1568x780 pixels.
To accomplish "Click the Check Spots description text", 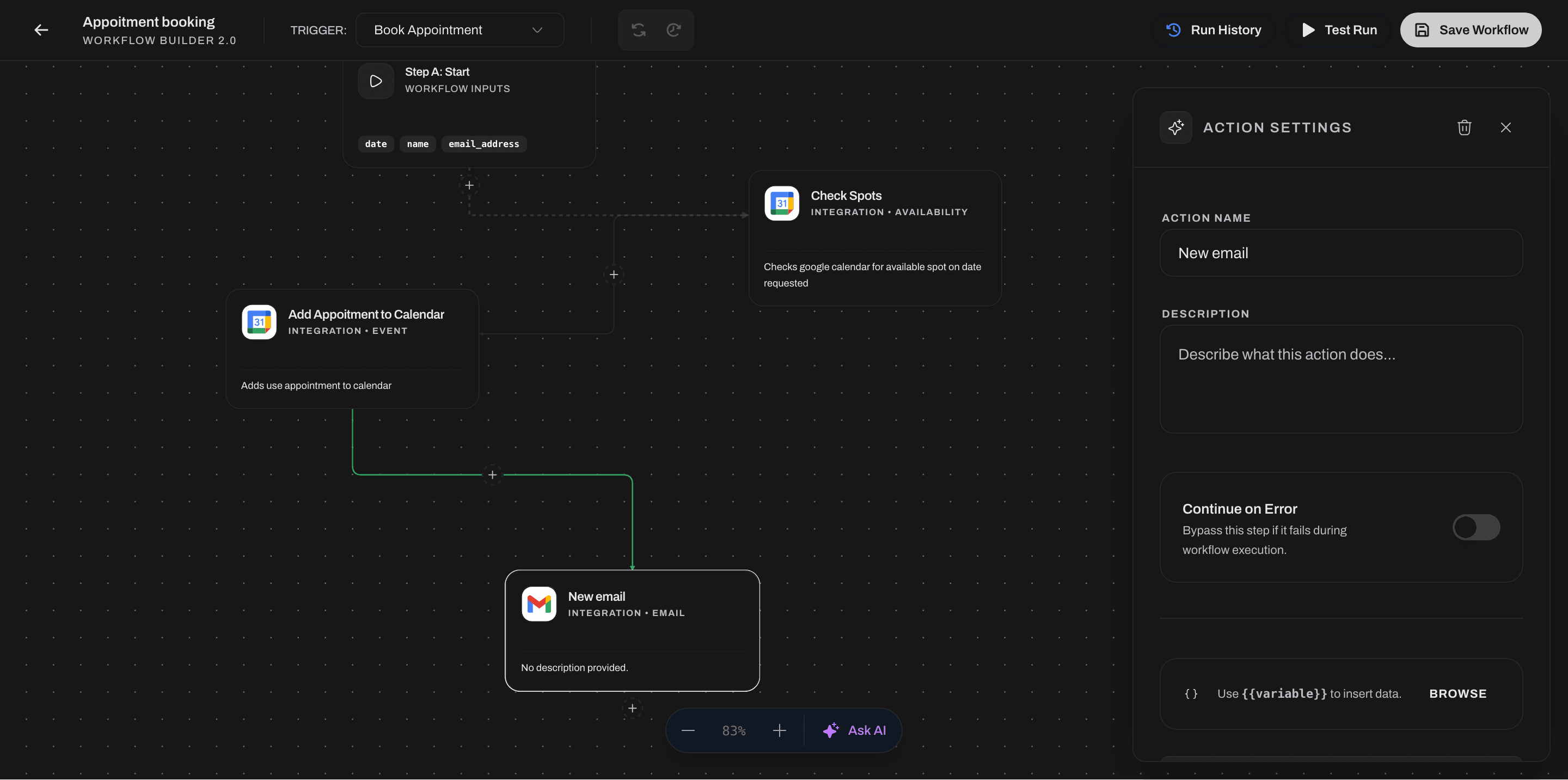I will [x=872, y=275].
